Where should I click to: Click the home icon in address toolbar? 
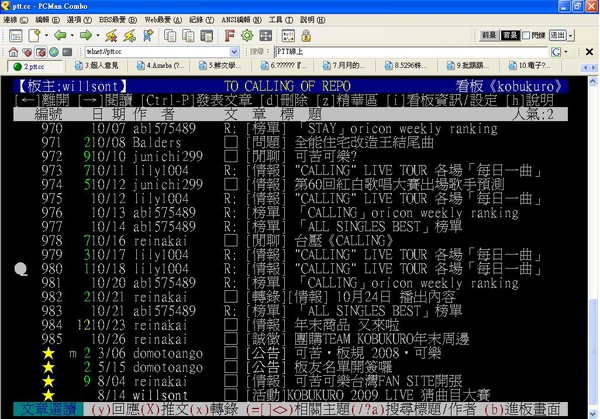(x=13, y=52)
